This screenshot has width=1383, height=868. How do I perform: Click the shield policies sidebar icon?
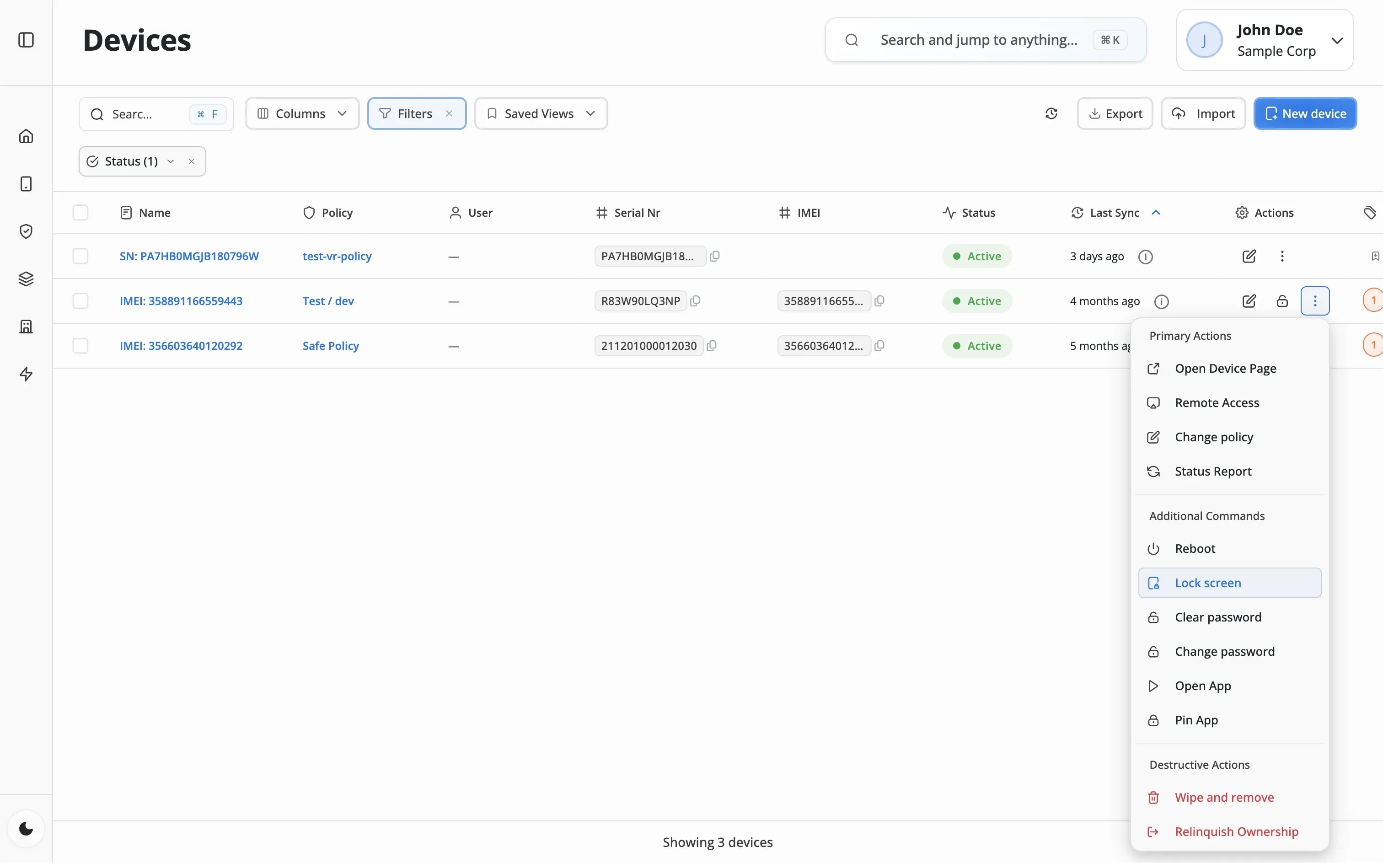click(x=26, y=231)
